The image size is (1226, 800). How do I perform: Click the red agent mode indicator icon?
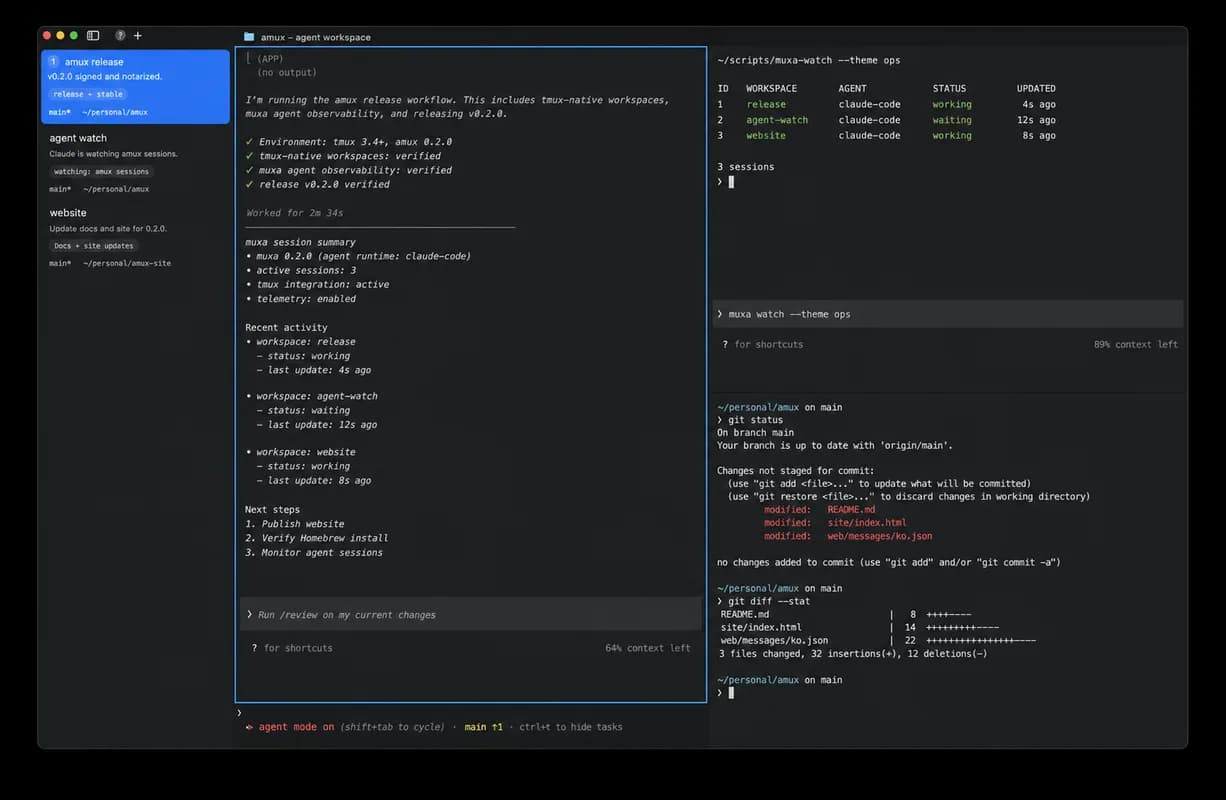click(249, 727)
